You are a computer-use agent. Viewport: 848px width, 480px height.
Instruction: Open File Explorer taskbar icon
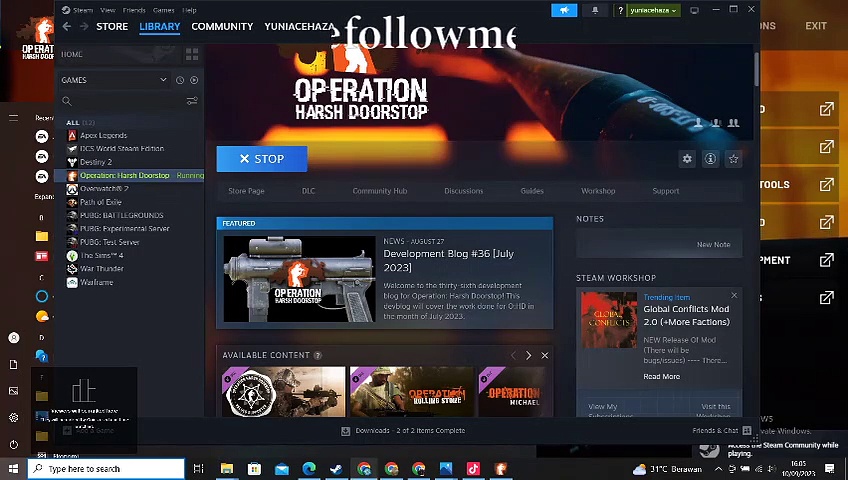[x=227, y=469]
